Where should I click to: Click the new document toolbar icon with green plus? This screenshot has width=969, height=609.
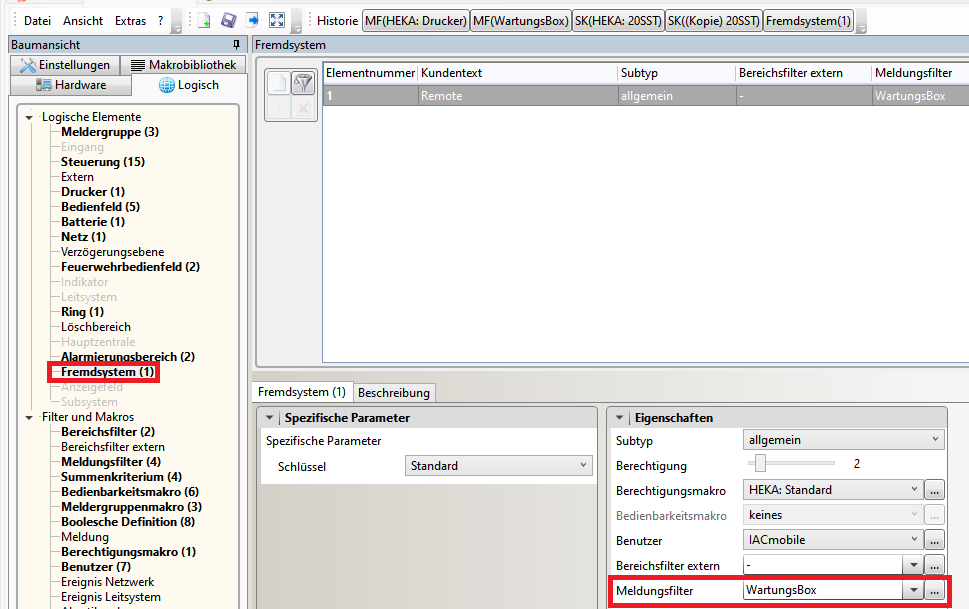tap(204, 20)
